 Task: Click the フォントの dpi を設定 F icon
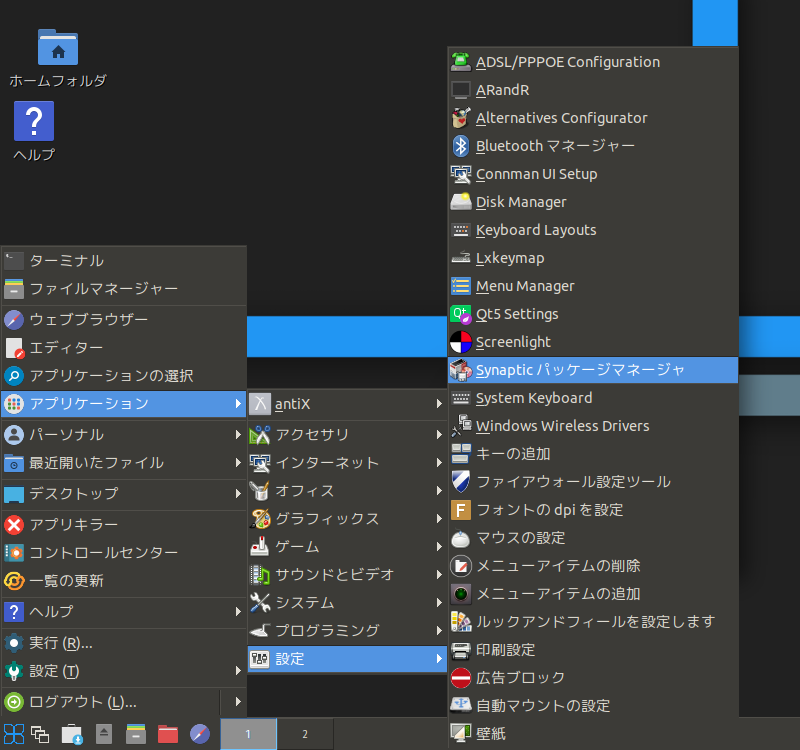[461, 510]
